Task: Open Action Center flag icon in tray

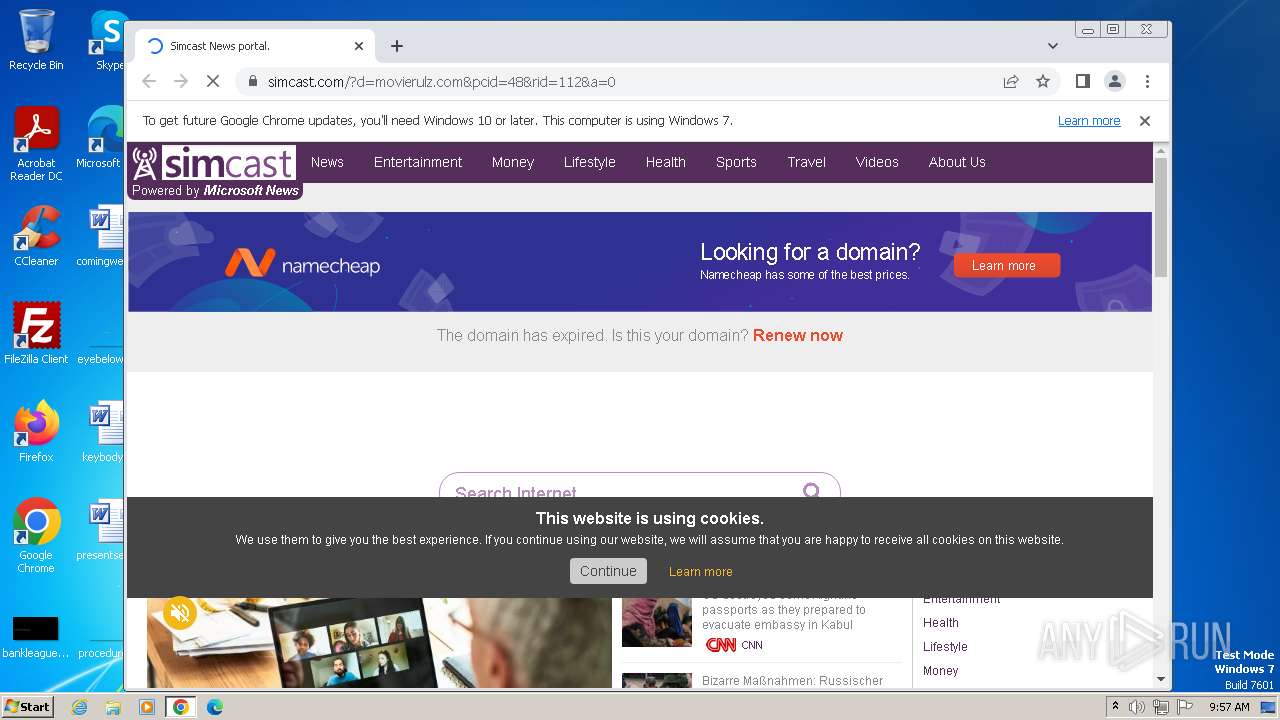Action: [1183, 707]
